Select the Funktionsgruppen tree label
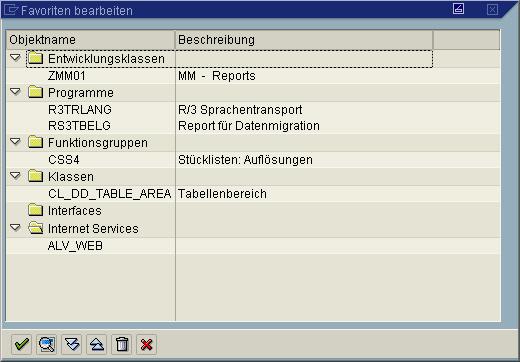This screenshot has height=362, width=520. click(x=98, y=143)
